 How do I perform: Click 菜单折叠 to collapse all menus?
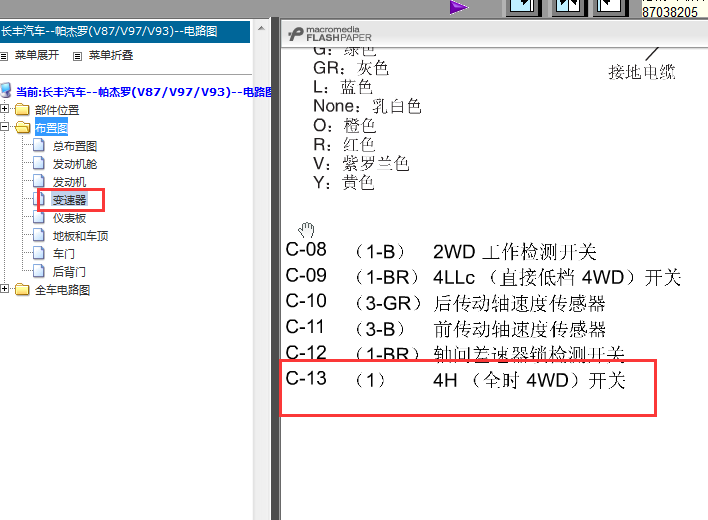point(111,56)
